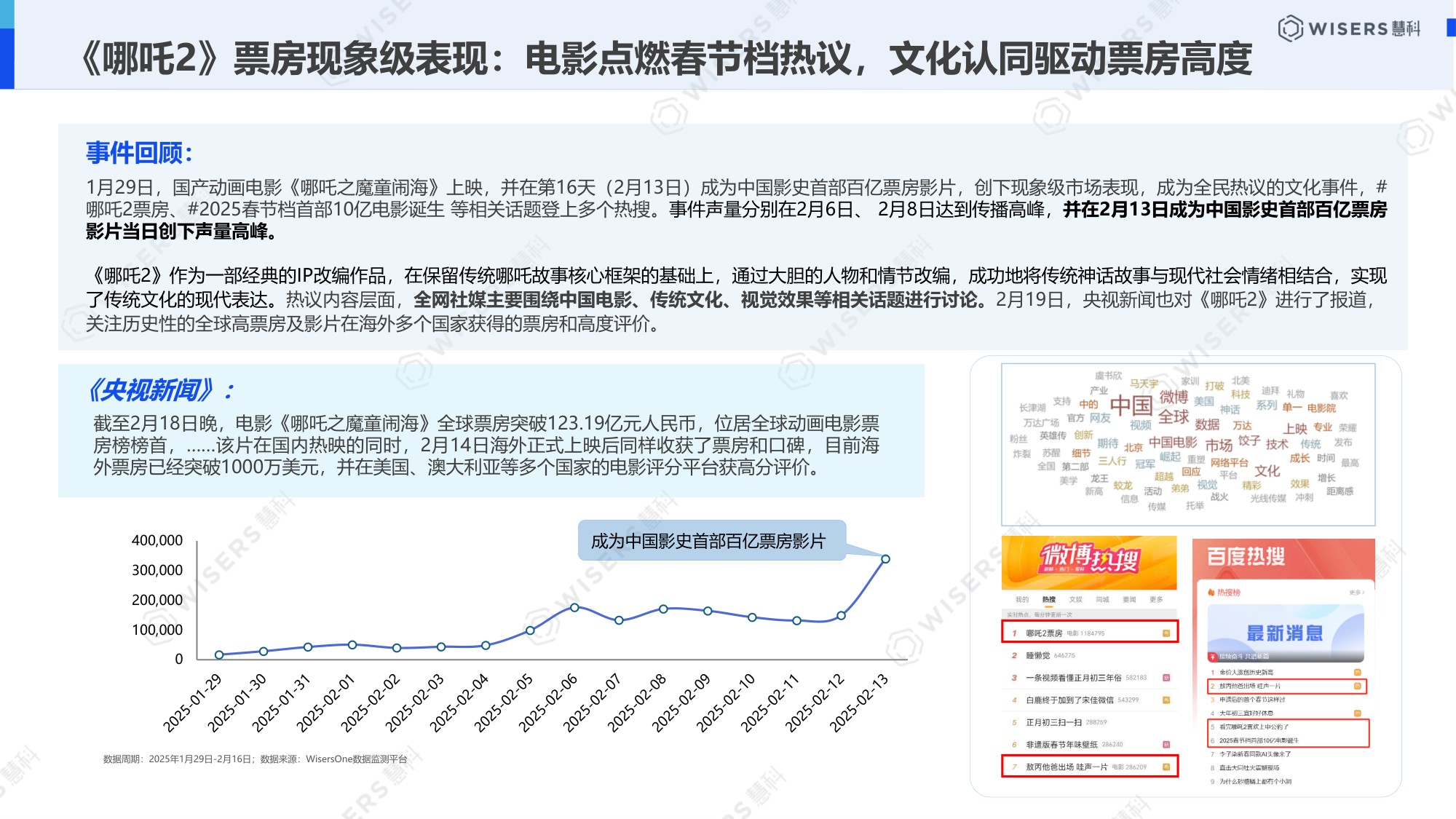Click the flame icon beside 热搜榜
Viewport: 1456px width, 819px height.
1211,593
